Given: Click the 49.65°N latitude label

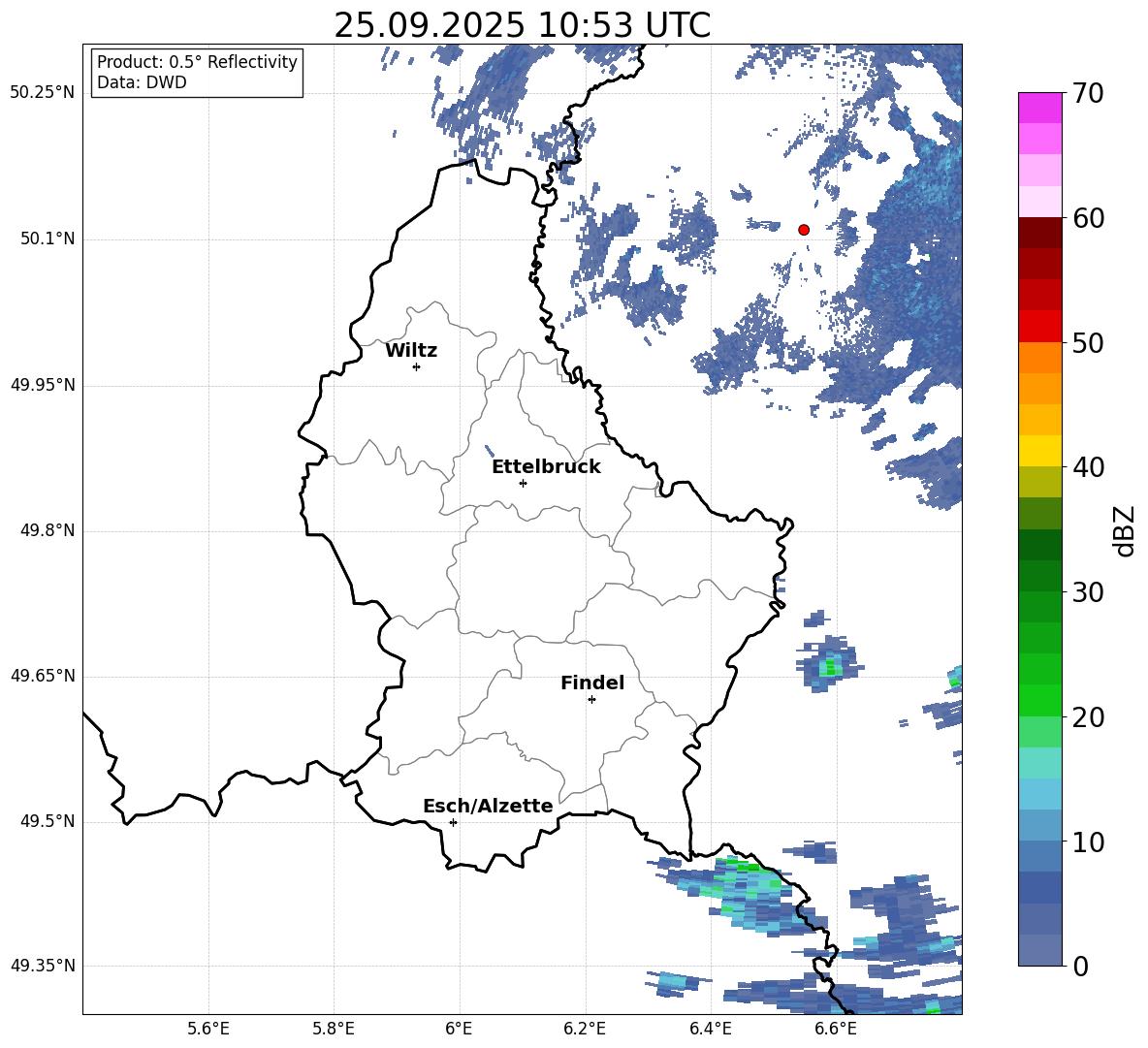Looking at the screenshot, I should click(x=43, y=676).
